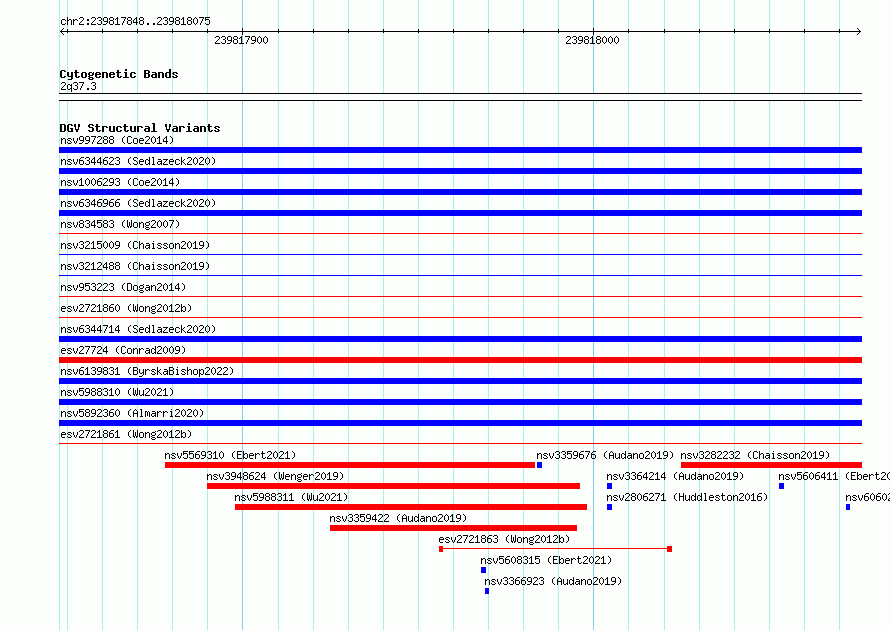Open nsv5569310 (Ebert2021) variant label
Image resolution: width=890 pixels, height=630 pixels.
coord(230,455)
